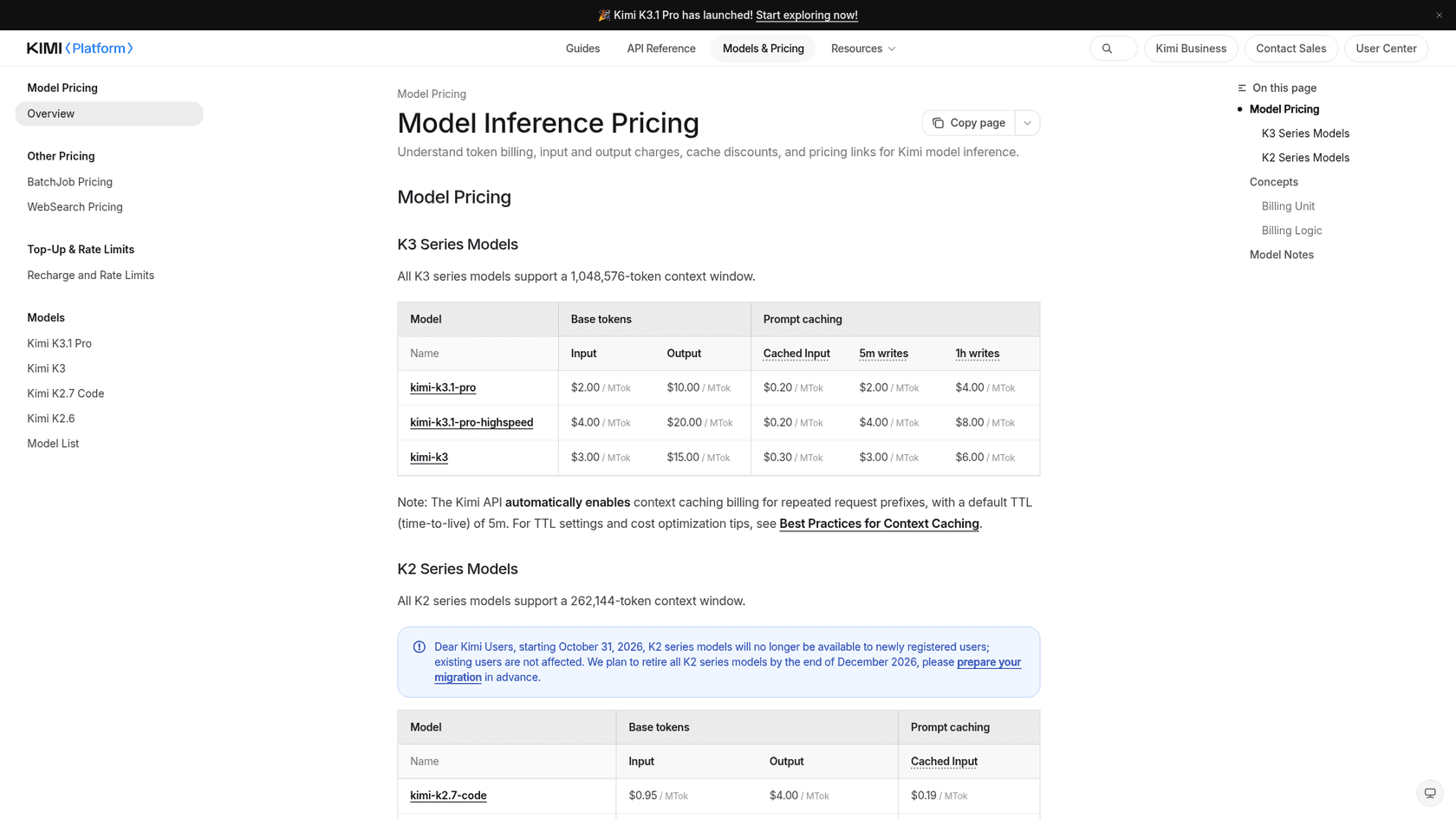Click the On this page list icon
Viewport: 1456px width, 819px height.
click(1242, 88)
